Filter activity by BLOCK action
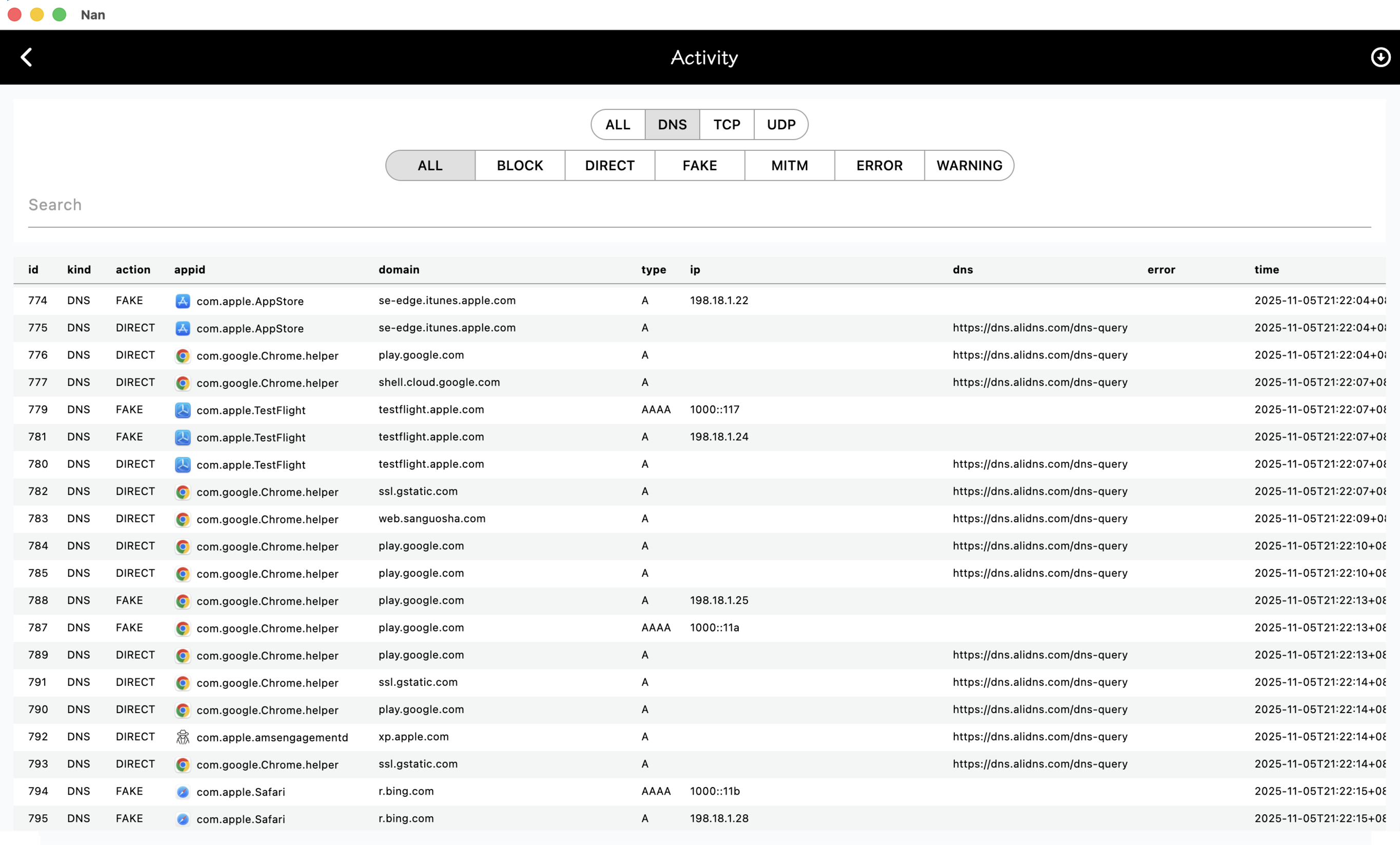 tap(519, 165)
